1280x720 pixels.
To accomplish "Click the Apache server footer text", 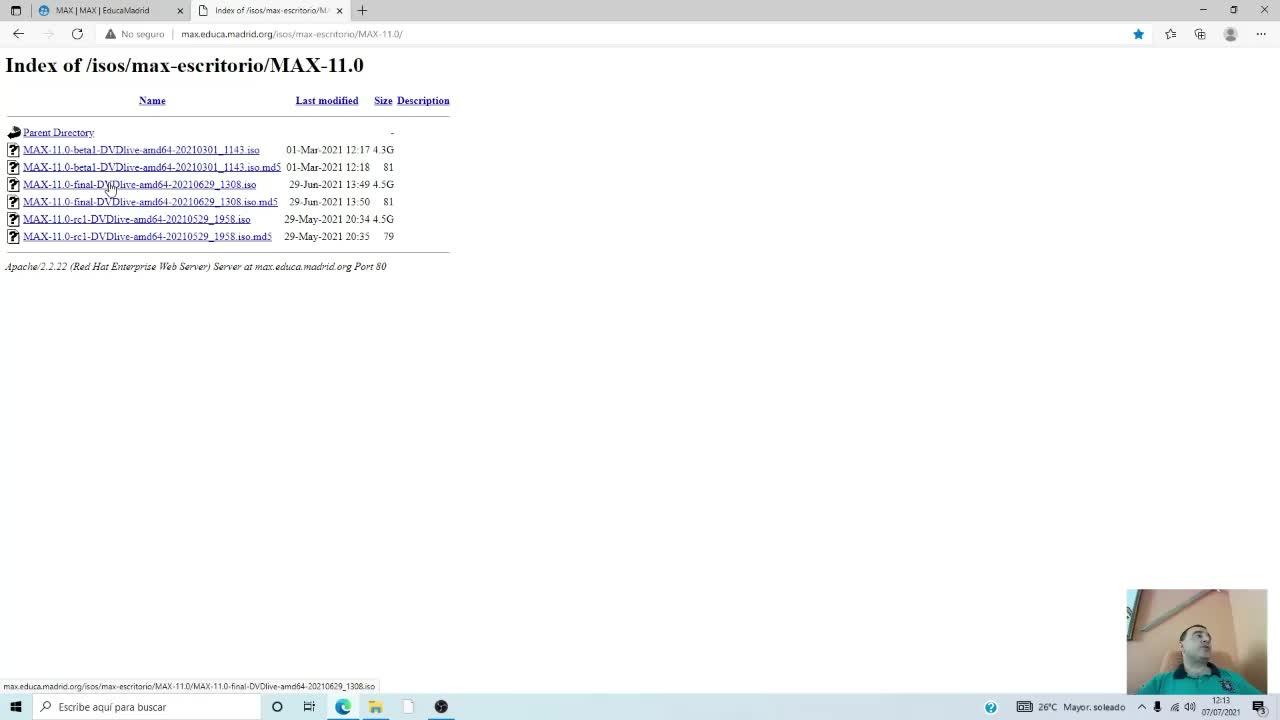I will click(196, 267).
